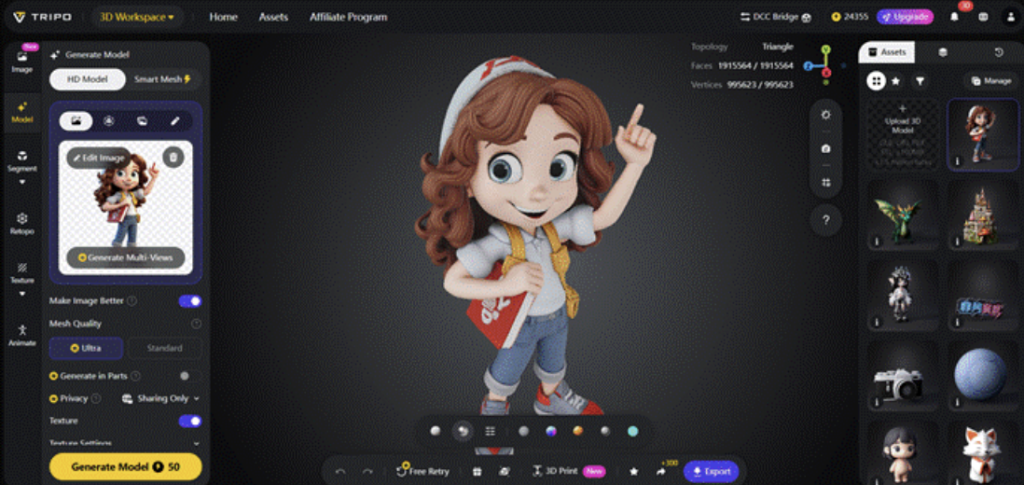Click the Generate Model button

tap(125, 467)
